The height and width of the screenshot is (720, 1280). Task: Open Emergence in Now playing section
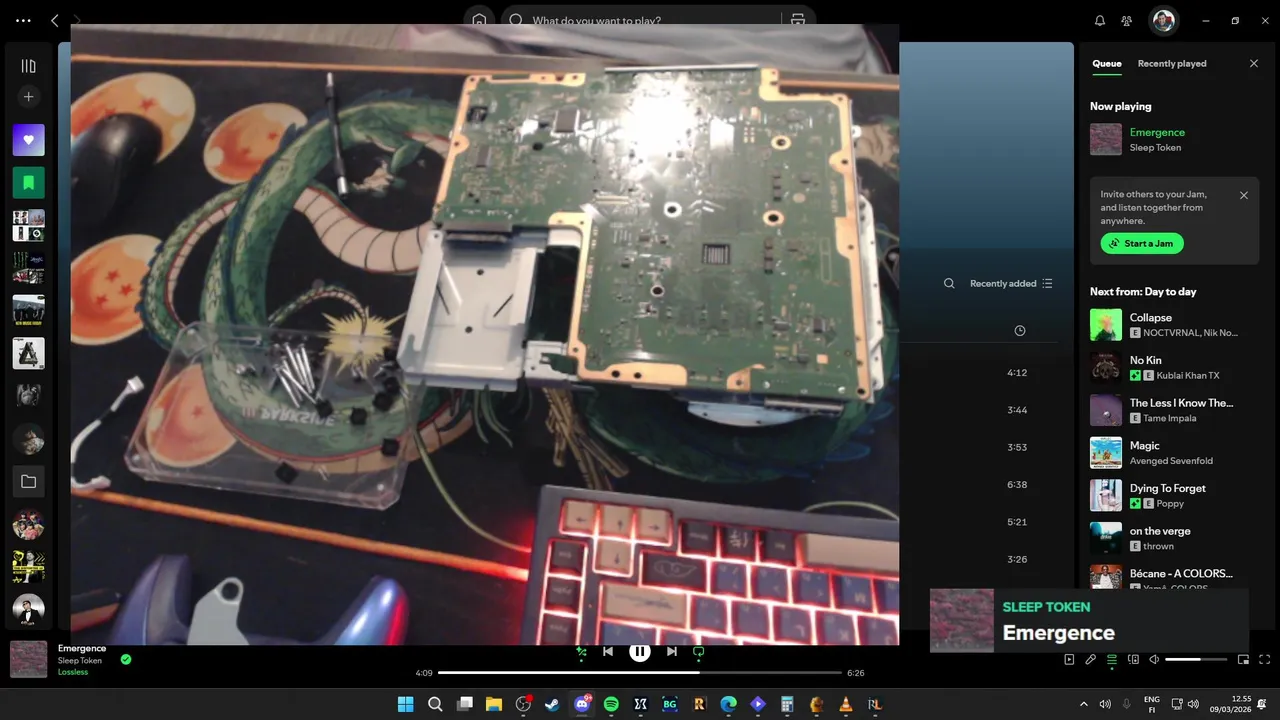tap(1157, 132)
